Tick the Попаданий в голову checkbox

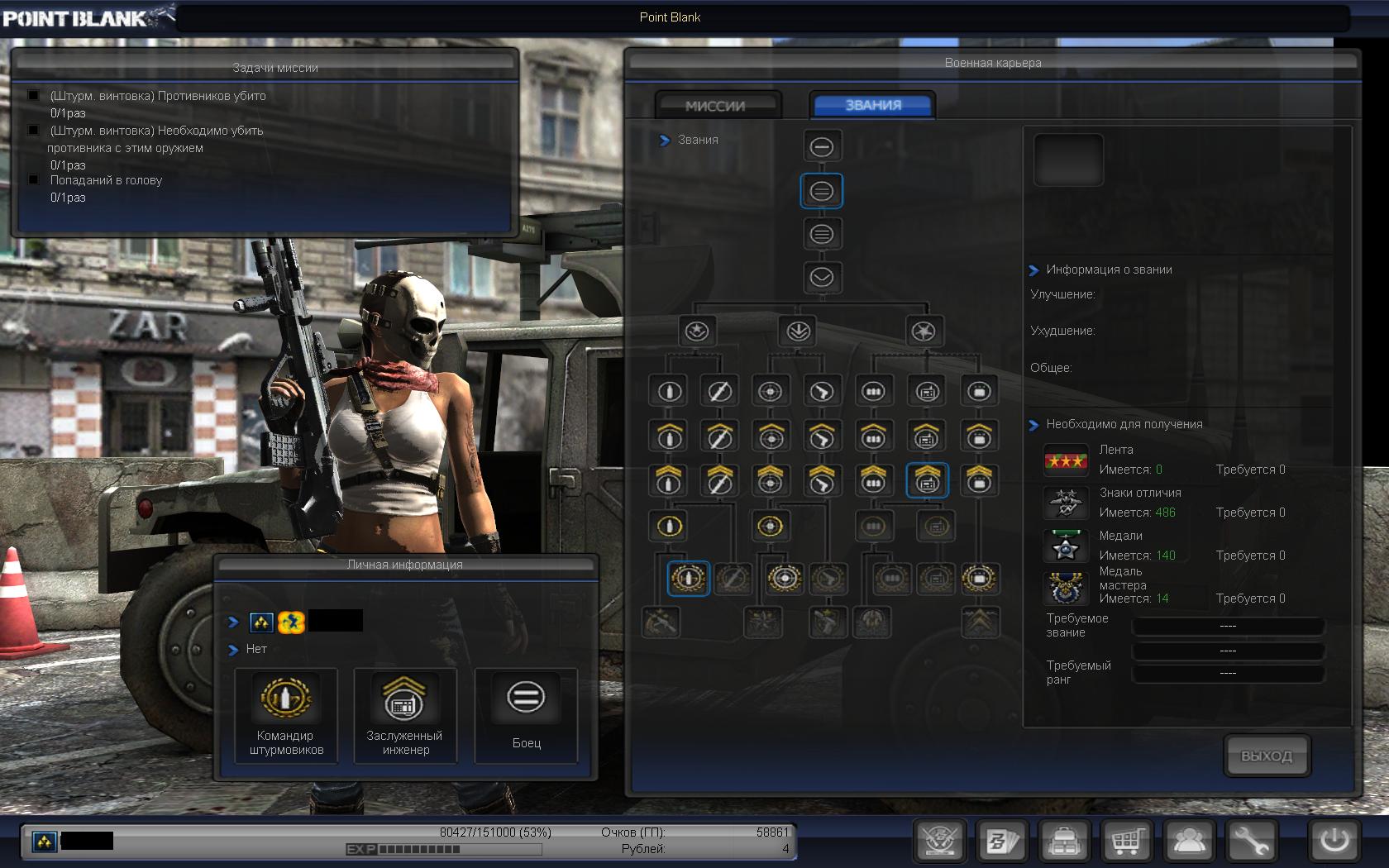coord(34,179)
